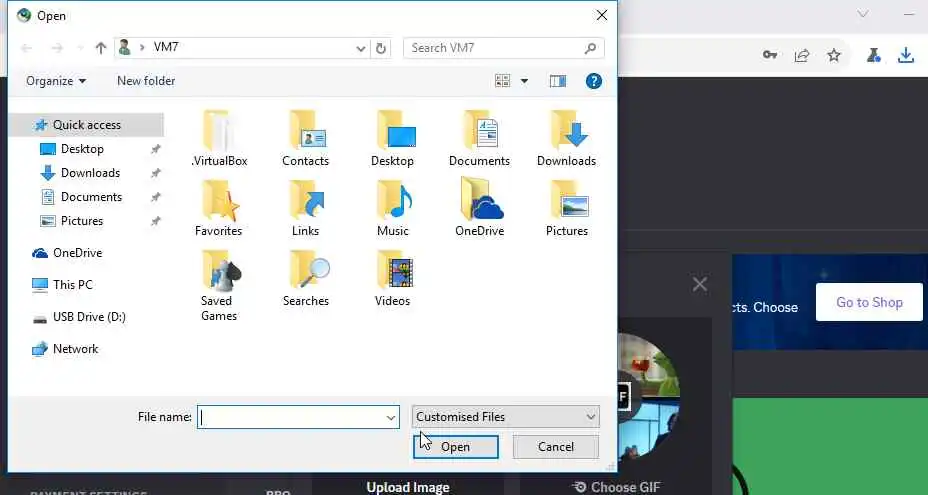This screenshot has height=495, width=928.
Task: Bookmark this page with star icon
Action: [834, 55]
